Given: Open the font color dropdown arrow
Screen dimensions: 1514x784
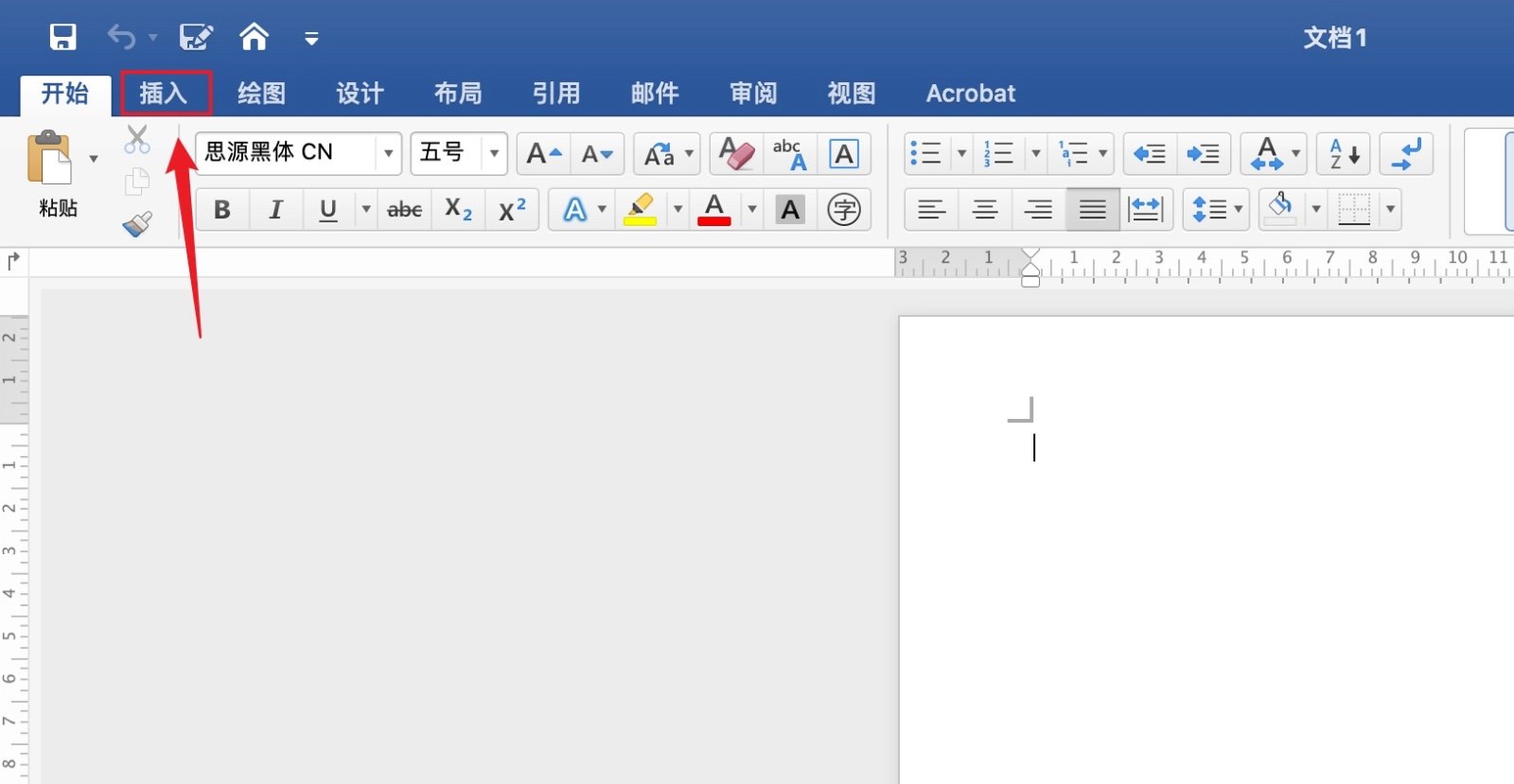Looking at the screenshot, I should coord(752,209).
